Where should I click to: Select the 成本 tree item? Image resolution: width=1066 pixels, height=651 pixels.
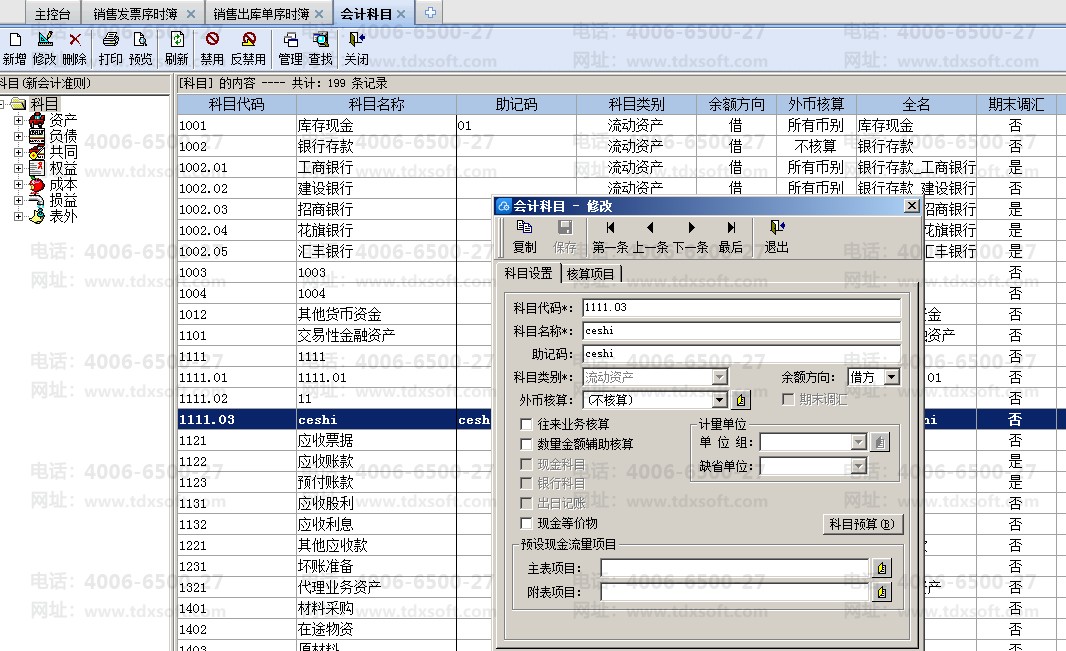(63, 185)
